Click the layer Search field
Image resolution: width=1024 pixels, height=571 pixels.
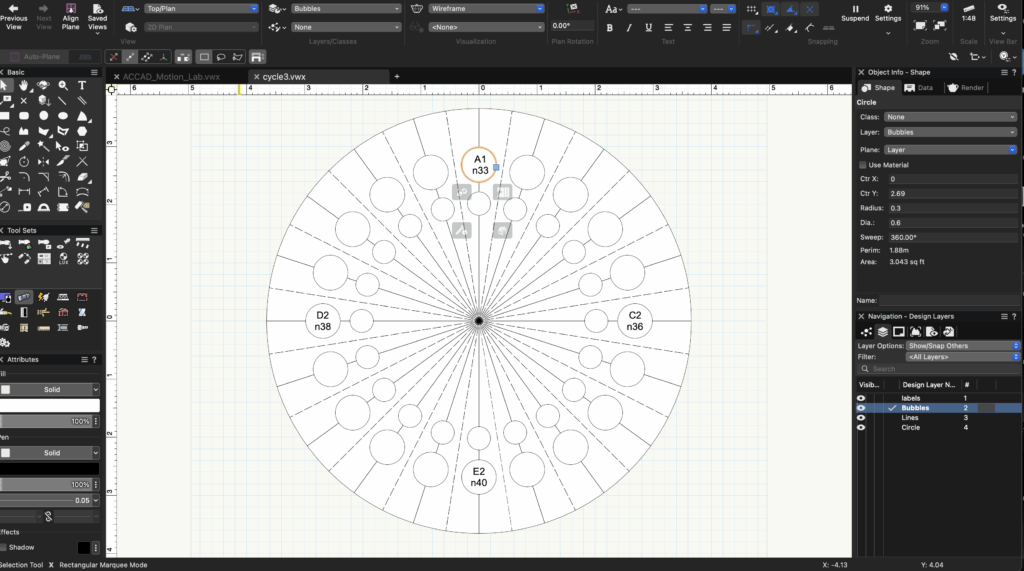[938, 368]
